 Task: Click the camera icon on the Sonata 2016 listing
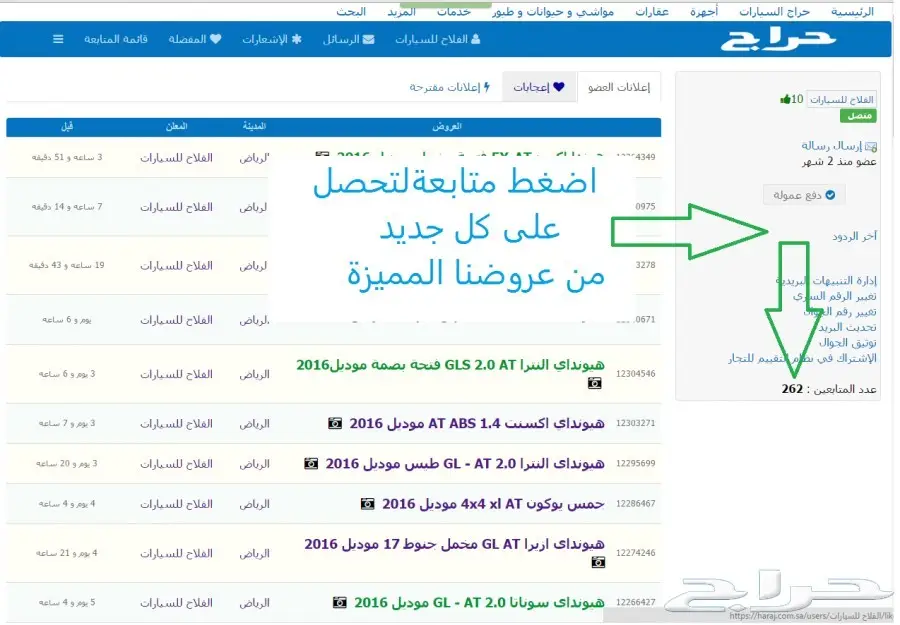coord(338,601)
